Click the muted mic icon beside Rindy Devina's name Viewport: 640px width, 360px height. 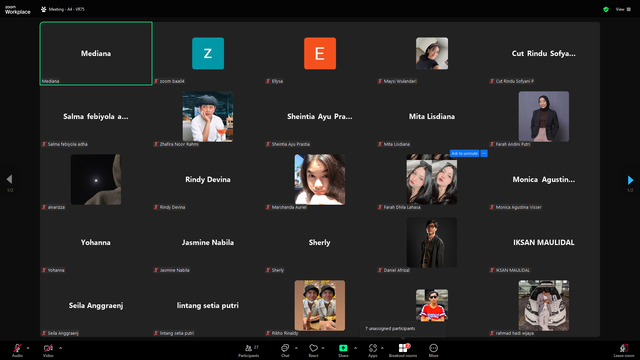(x=156, y=207)
